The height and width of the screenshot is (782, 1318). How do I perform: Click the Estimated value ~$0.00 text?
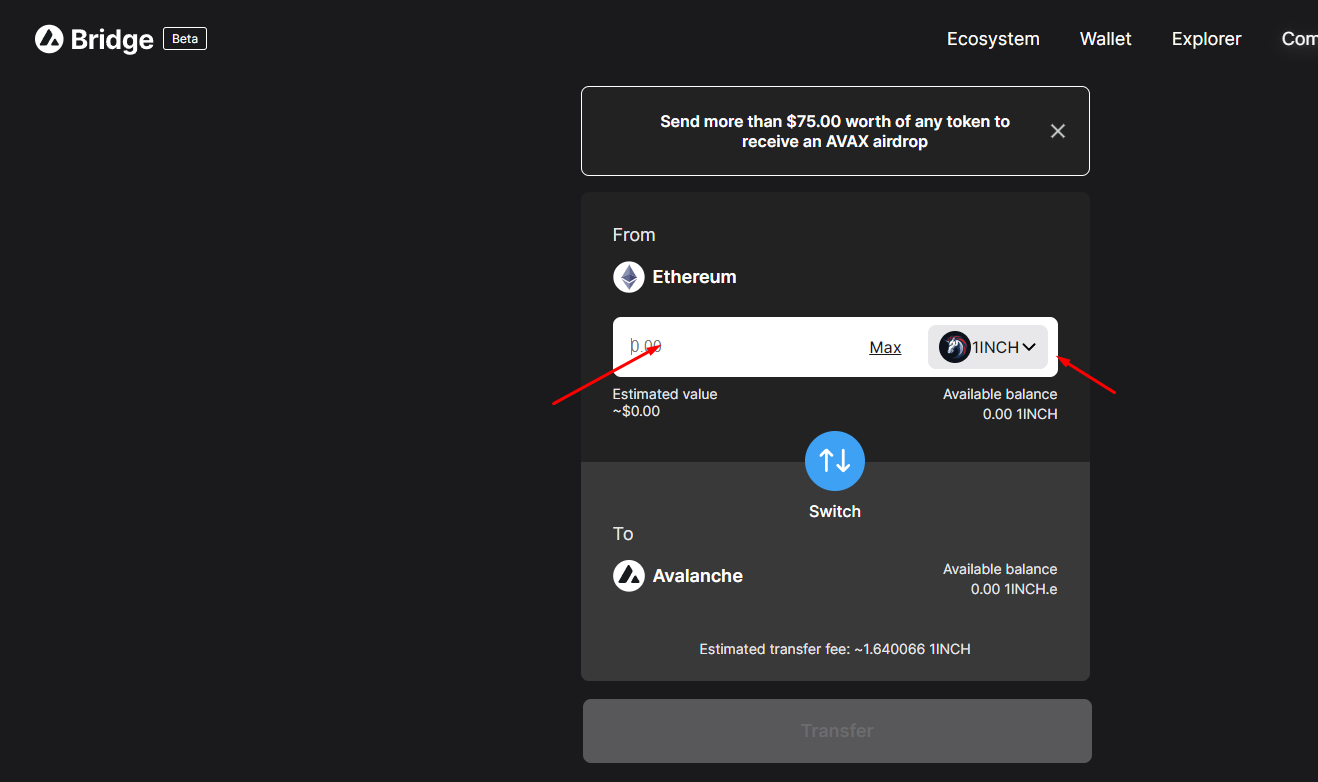(x=665, y=402)
